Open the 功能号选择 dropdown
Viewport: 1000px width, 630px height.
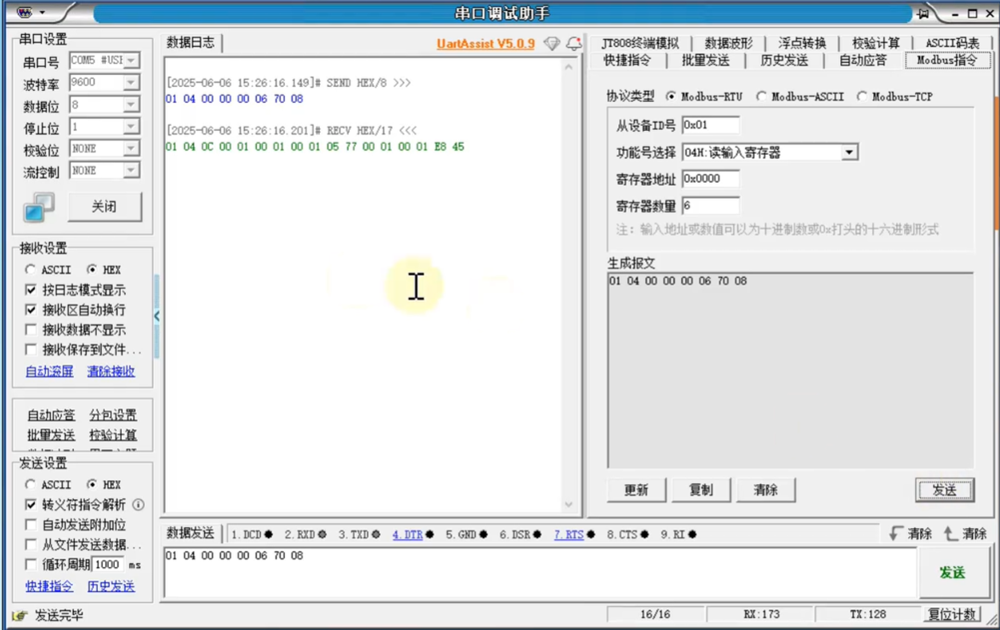click(x=849, y=153)
